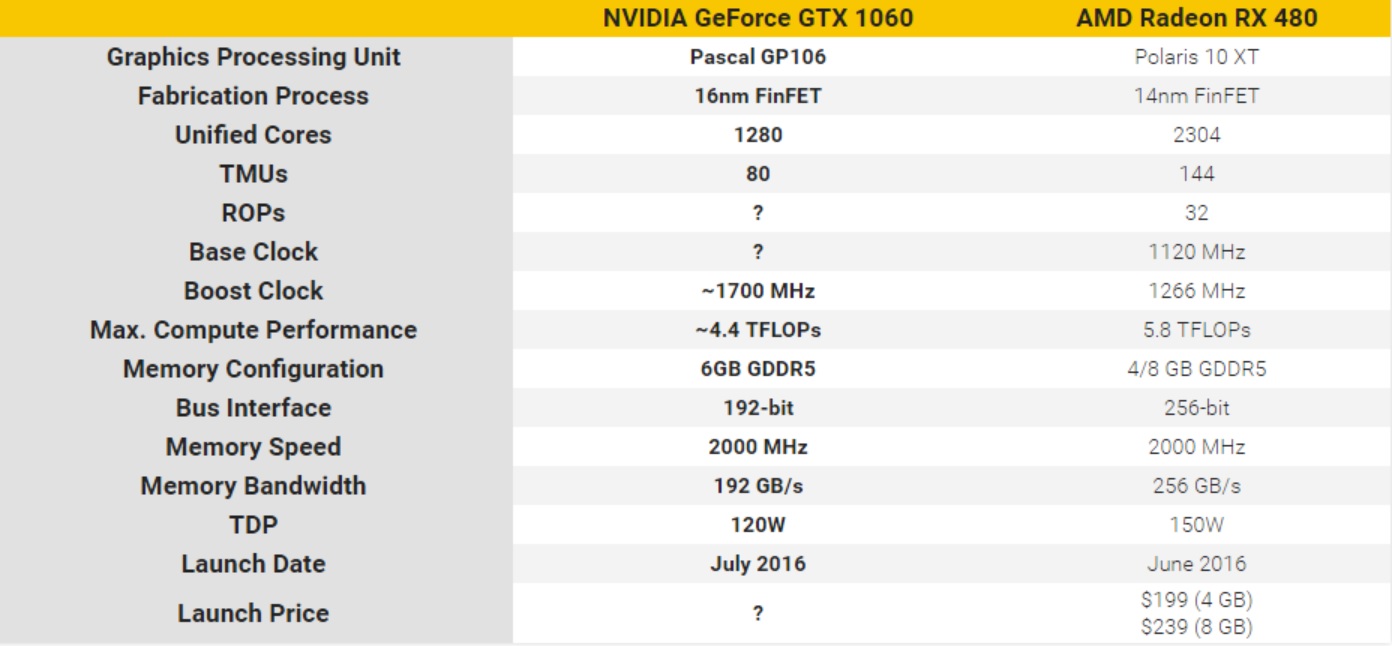
Task: Click the AMD Radeon RX 480 column header
Action: point(1196,18)
